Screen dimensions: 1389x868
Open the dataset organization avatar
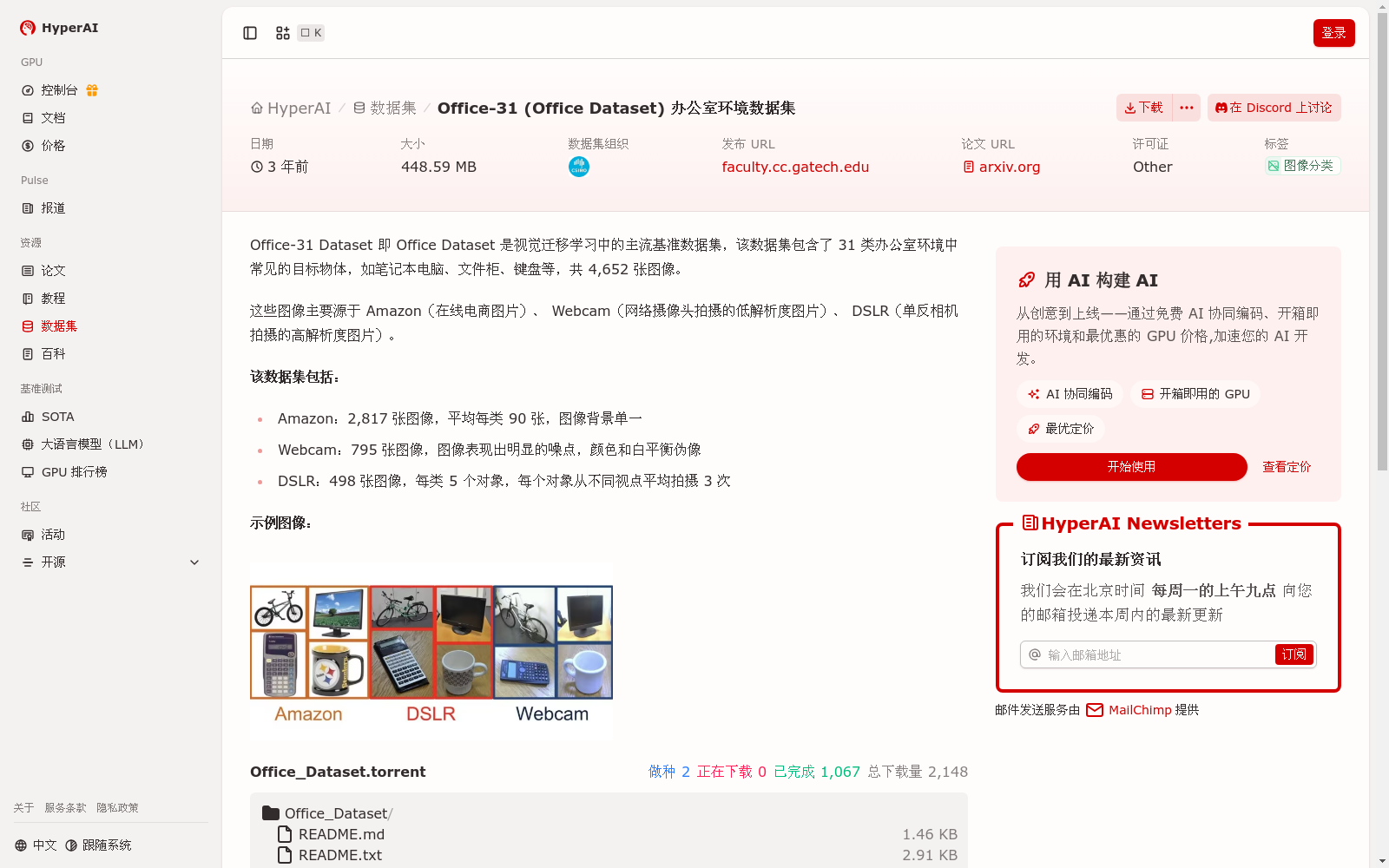click(579, 167)
